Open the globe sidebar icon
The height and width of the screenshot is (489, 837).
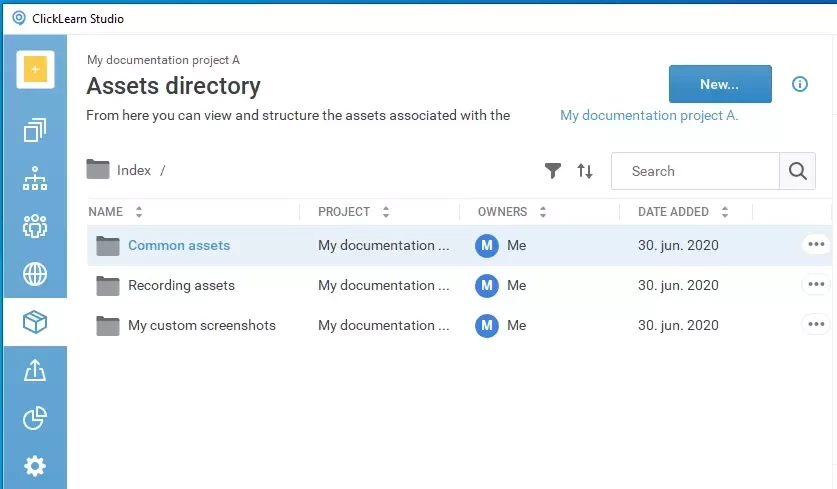tap(35, 274)
